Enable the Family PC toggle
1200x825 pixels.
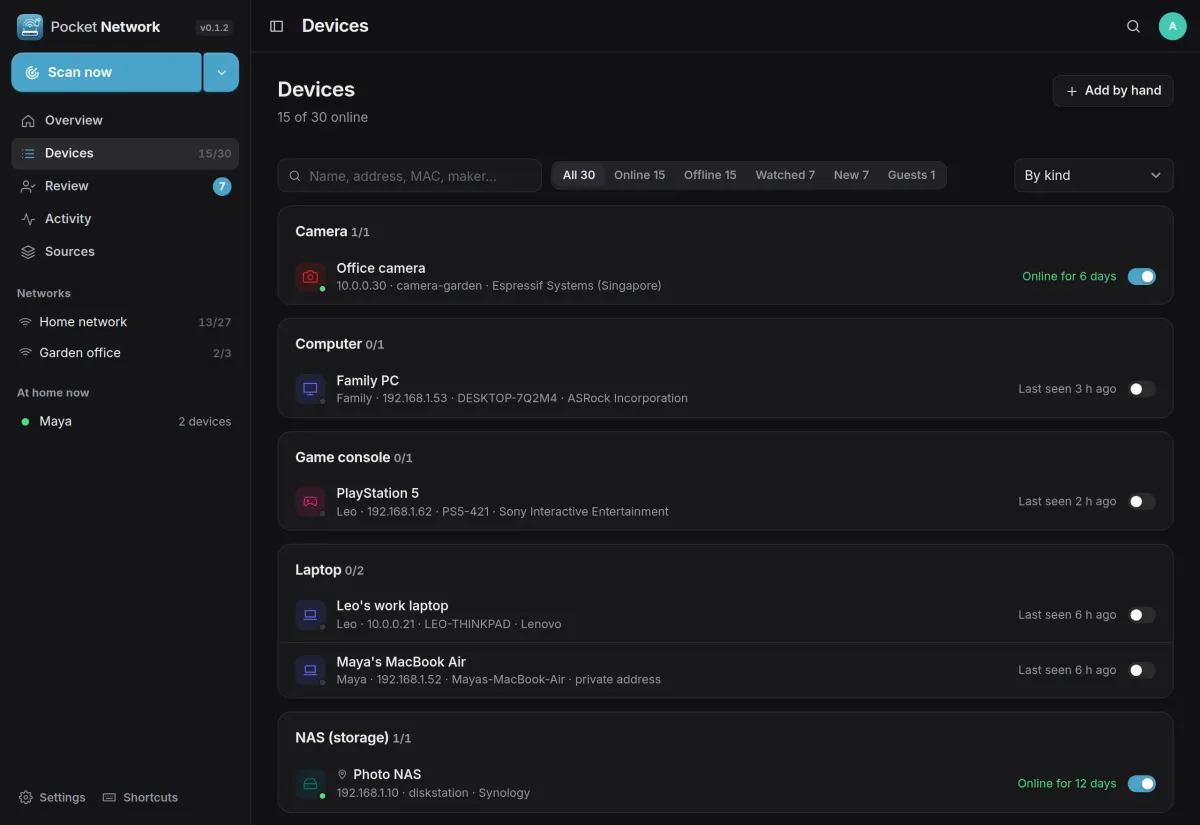1142,389
